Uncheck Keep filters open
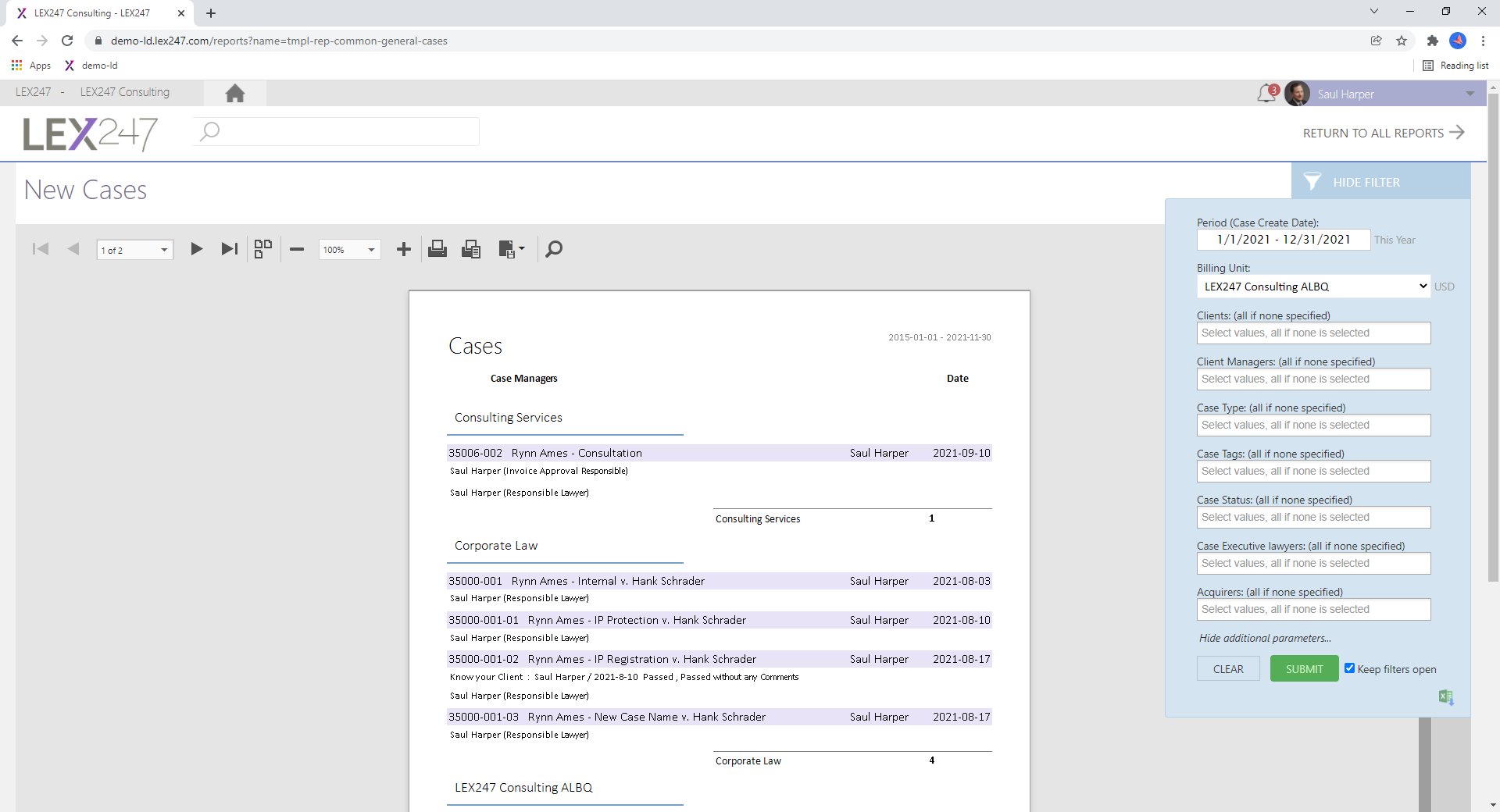1500x812 pixels. tap(1349, 668)
